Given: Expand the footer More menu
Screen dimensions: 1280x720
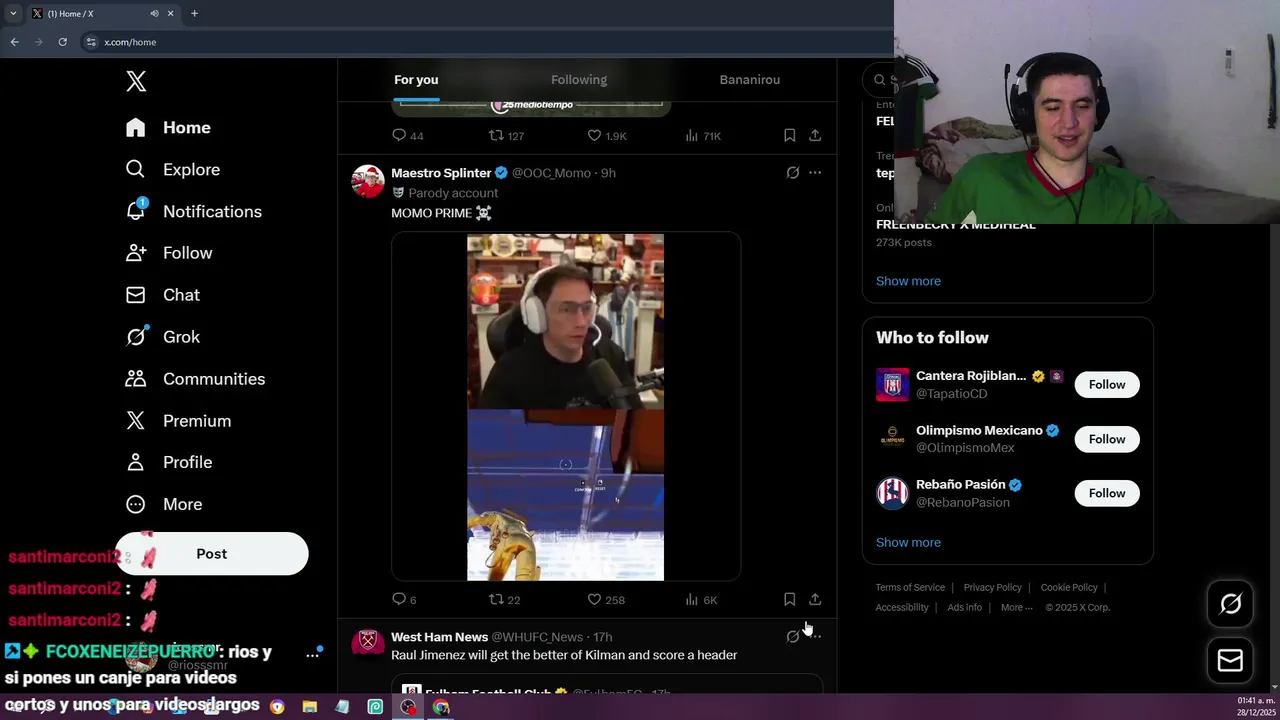Looking at the screenshot, I should tap(1016, 607).
